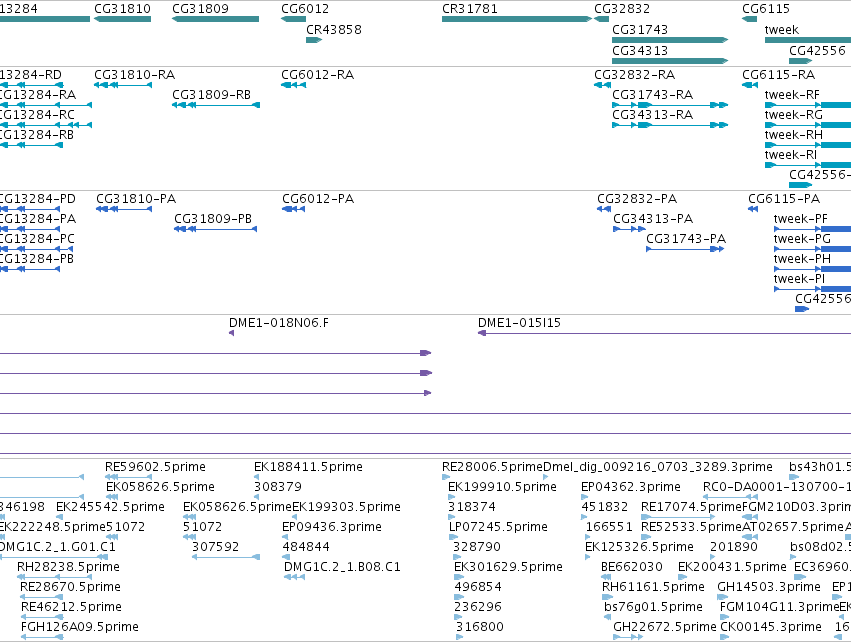Click transcript label tweek-RG
The width and height of the screenshot is (851, 642).
click(x=793, y=115)
